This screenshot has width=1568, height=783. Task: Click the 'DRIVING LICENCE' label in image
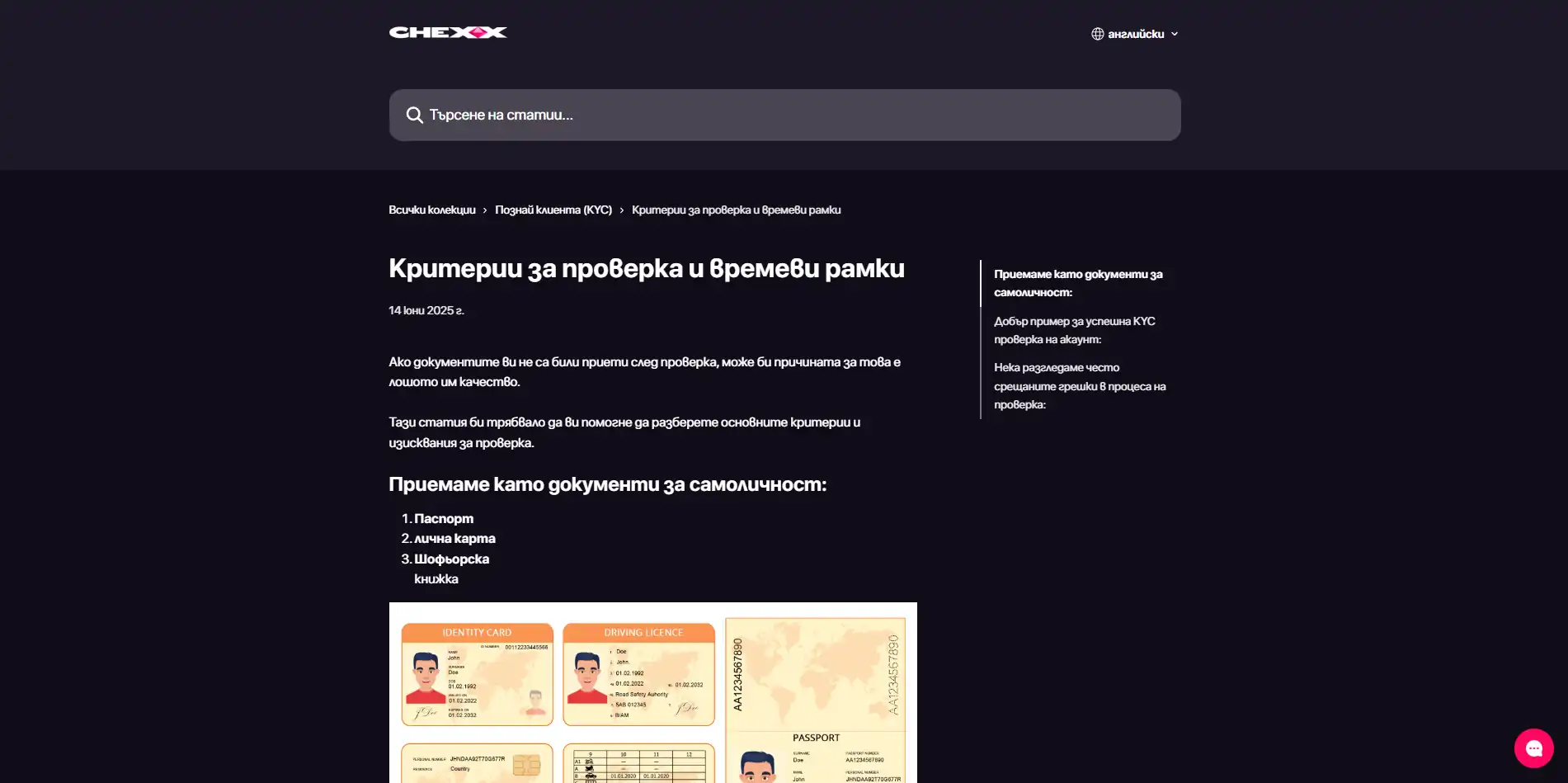643,633
